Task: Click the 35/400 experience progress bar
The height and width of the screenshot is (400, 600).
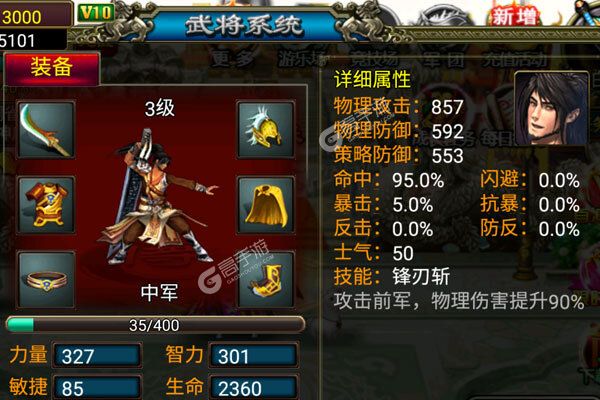Action: click(x=155, y=325)
